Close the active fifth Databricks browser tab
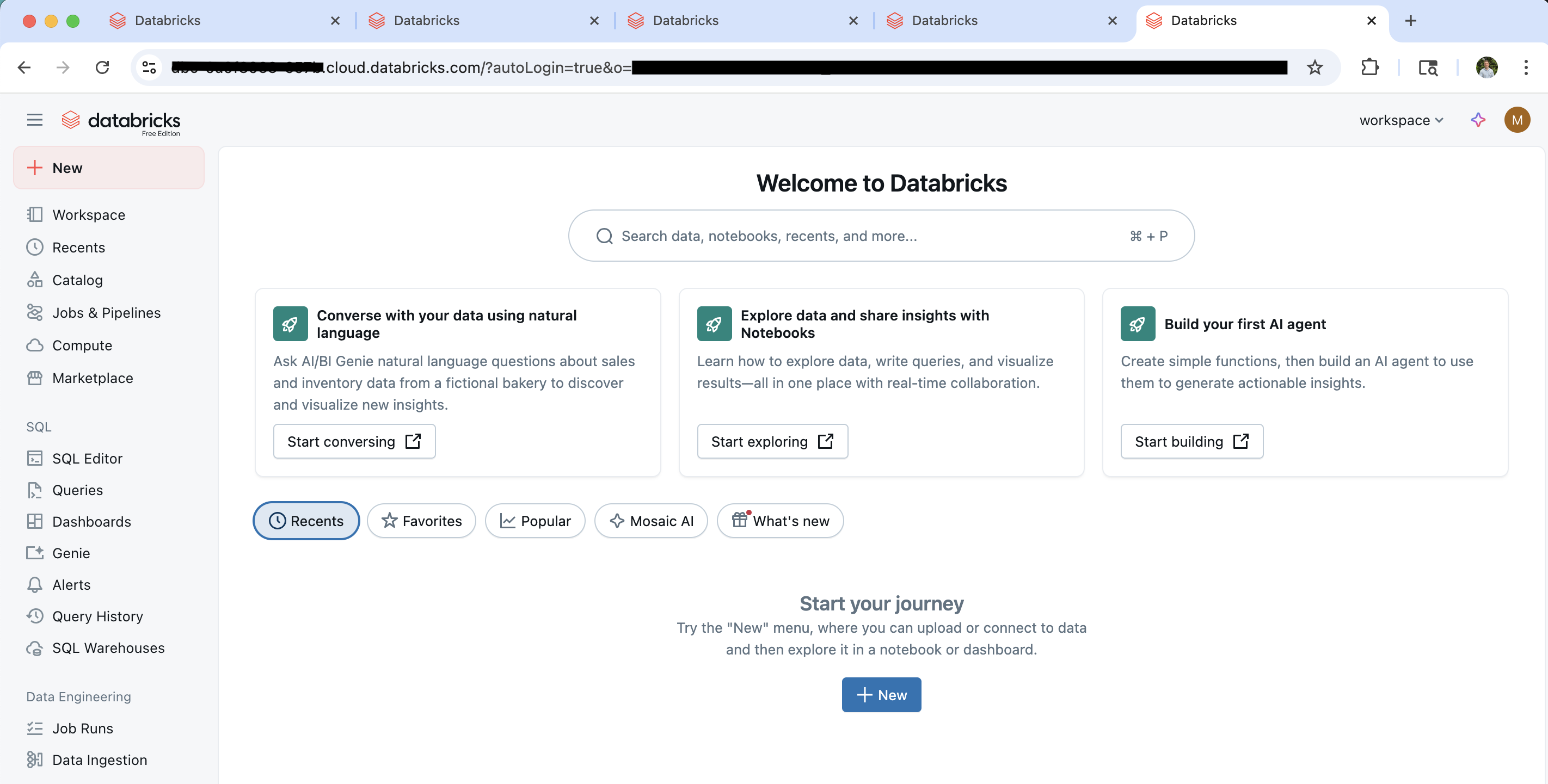Screen dimensions: 1548x784 tap(1371, 21)
